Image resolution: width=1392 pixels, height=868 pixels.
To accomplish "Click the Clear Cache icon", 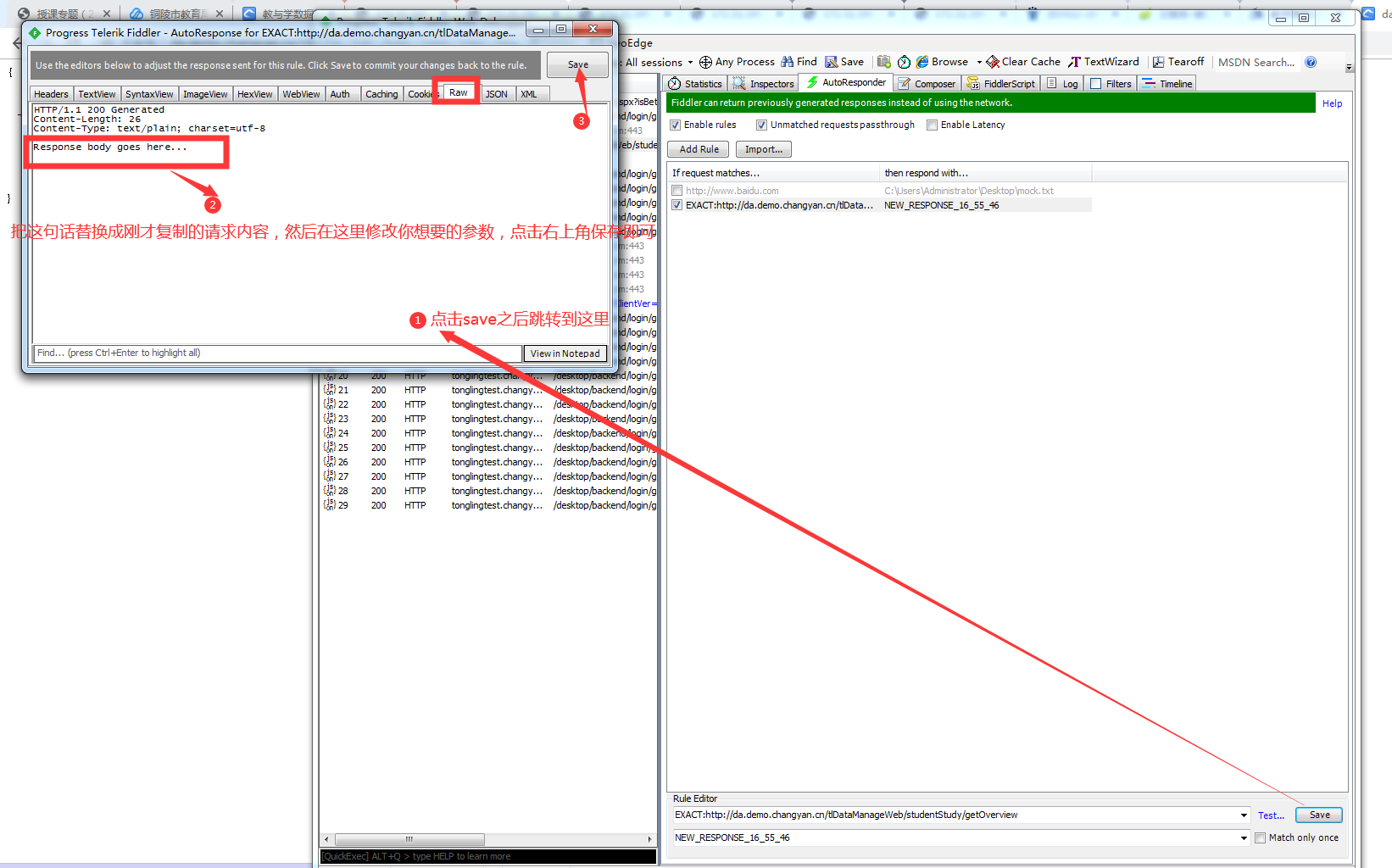I will (993, 62).
